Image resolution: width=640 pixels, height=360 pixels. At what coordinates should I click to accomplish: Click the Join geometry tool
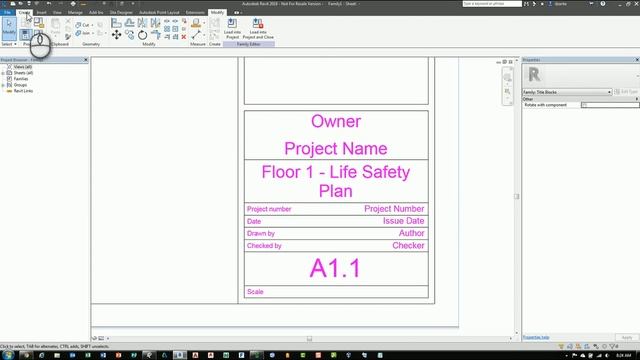(x=82, y=33)
